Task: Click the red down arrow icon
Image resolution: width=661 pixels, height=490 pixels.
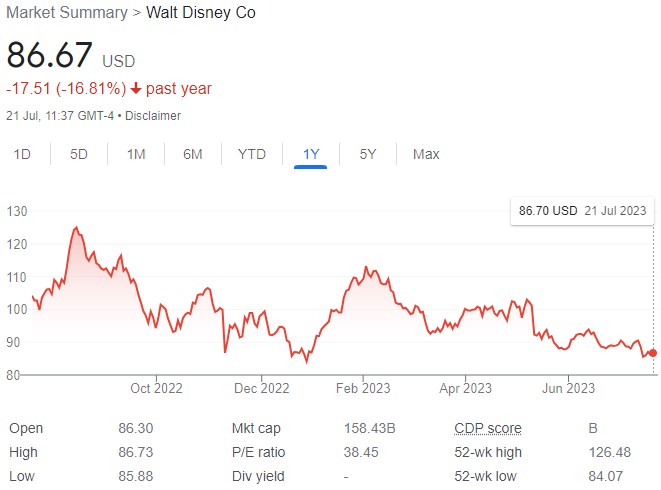Action: coord(136,89)
